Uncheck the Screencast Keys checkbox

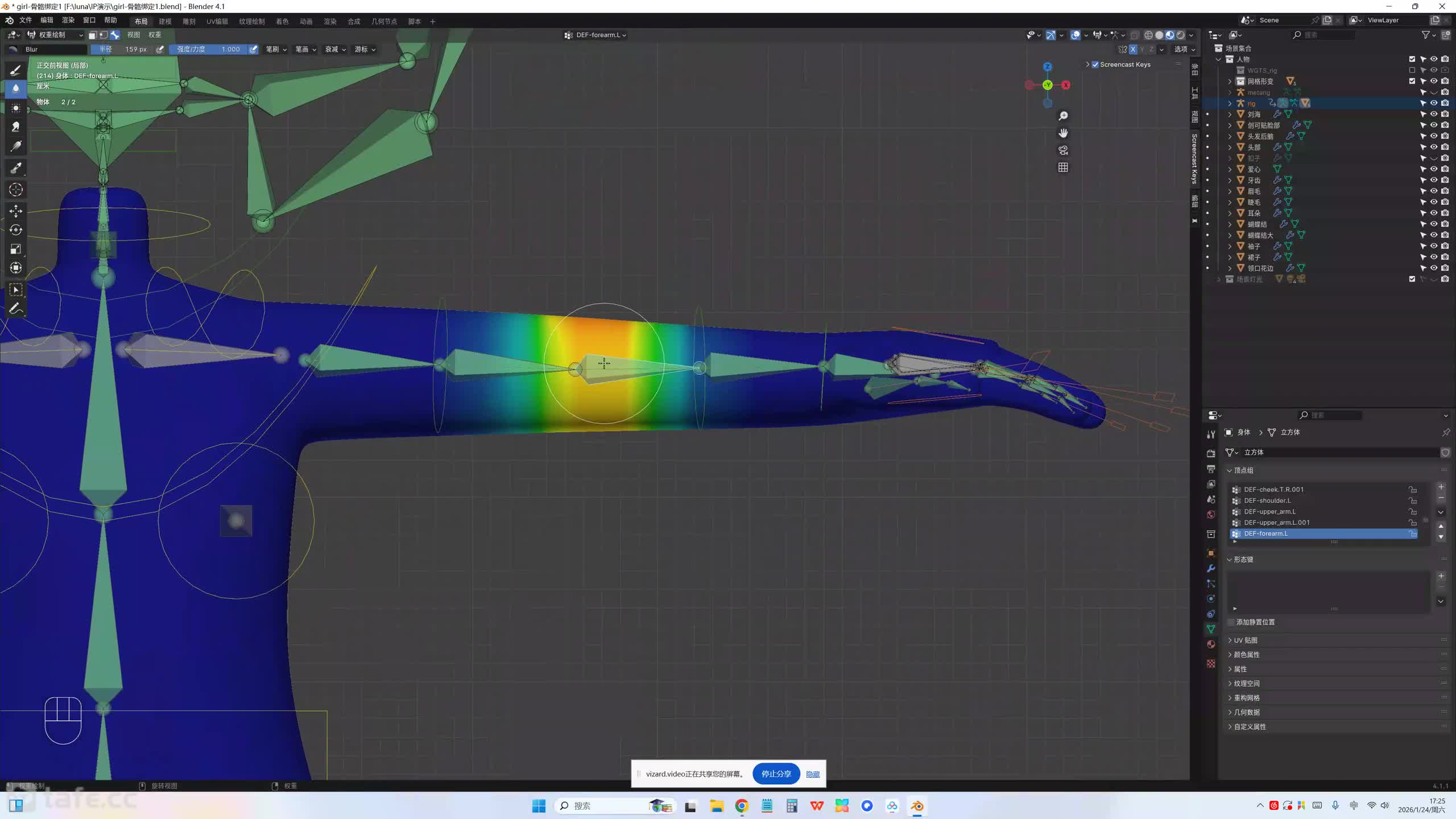[x=1095, y=64]
